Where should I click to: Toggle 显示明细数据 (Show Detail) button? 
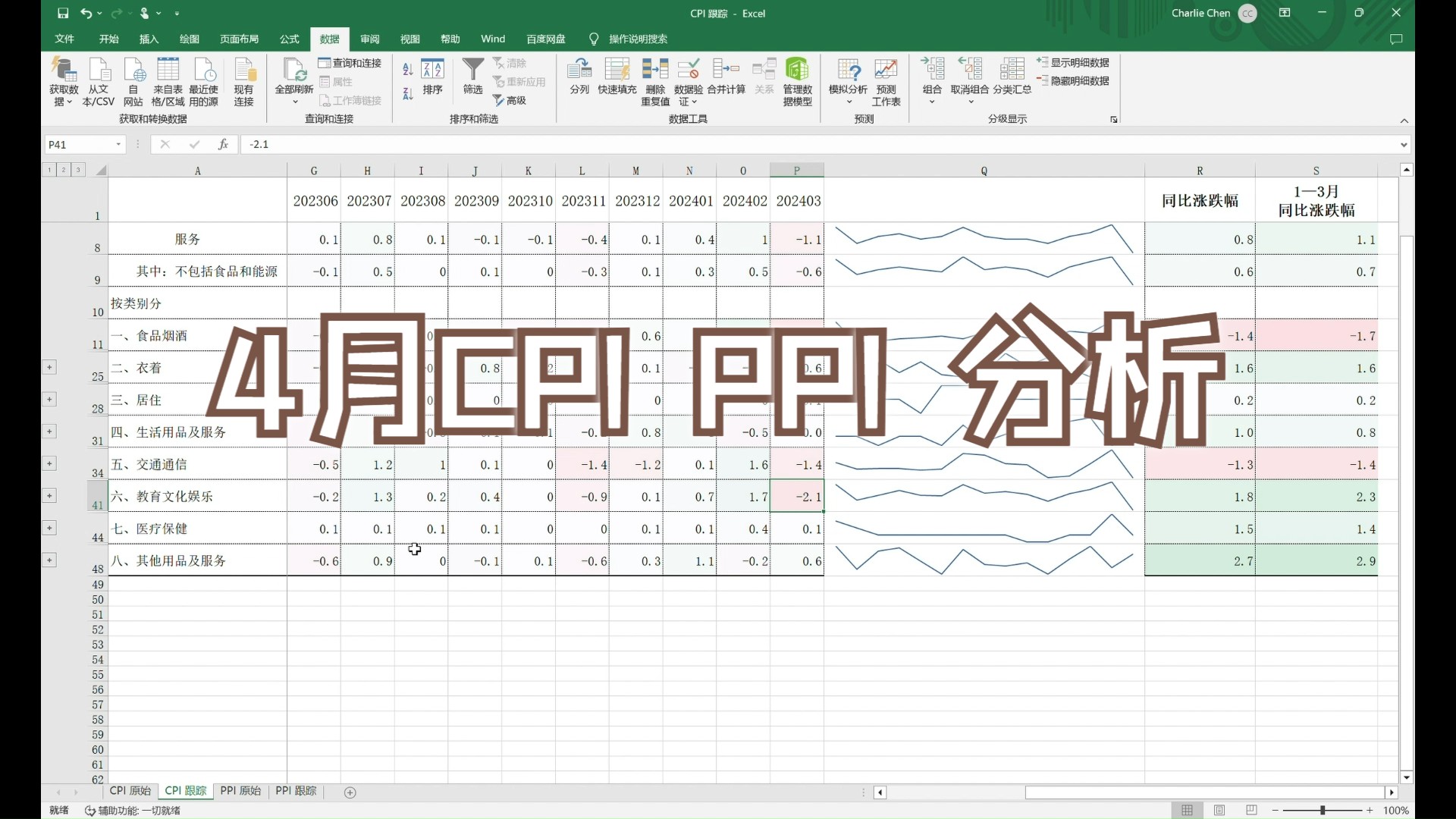pyautogui.click(x=1073, y=62)
